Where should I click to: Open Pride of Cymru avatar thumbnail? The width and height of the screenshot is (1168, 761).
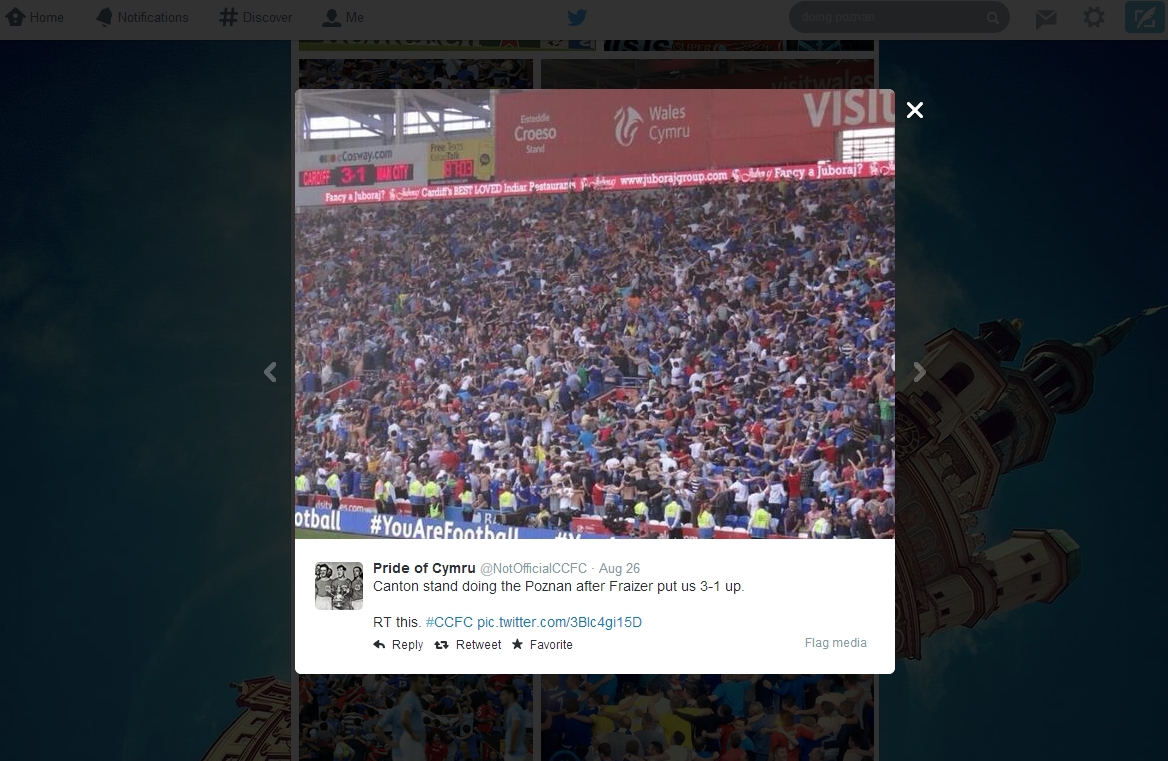pyautogui.click(x=339, y=586)
